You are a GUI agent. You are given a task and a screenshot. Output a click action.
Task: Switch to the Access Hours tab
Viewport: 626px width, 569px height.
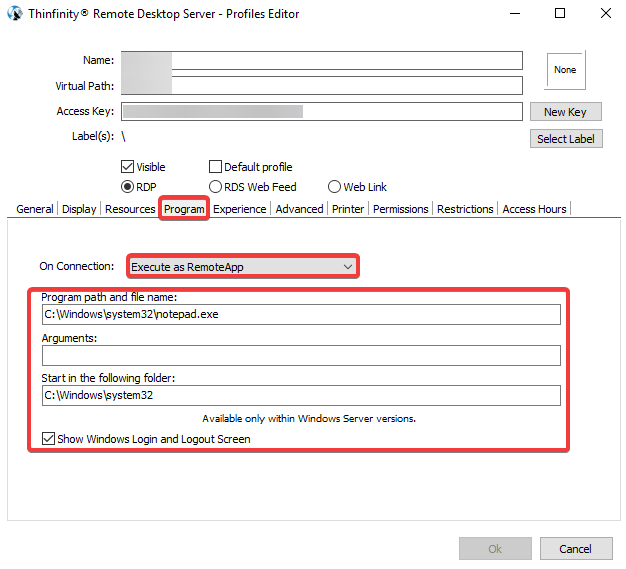(x=534, y=209)
